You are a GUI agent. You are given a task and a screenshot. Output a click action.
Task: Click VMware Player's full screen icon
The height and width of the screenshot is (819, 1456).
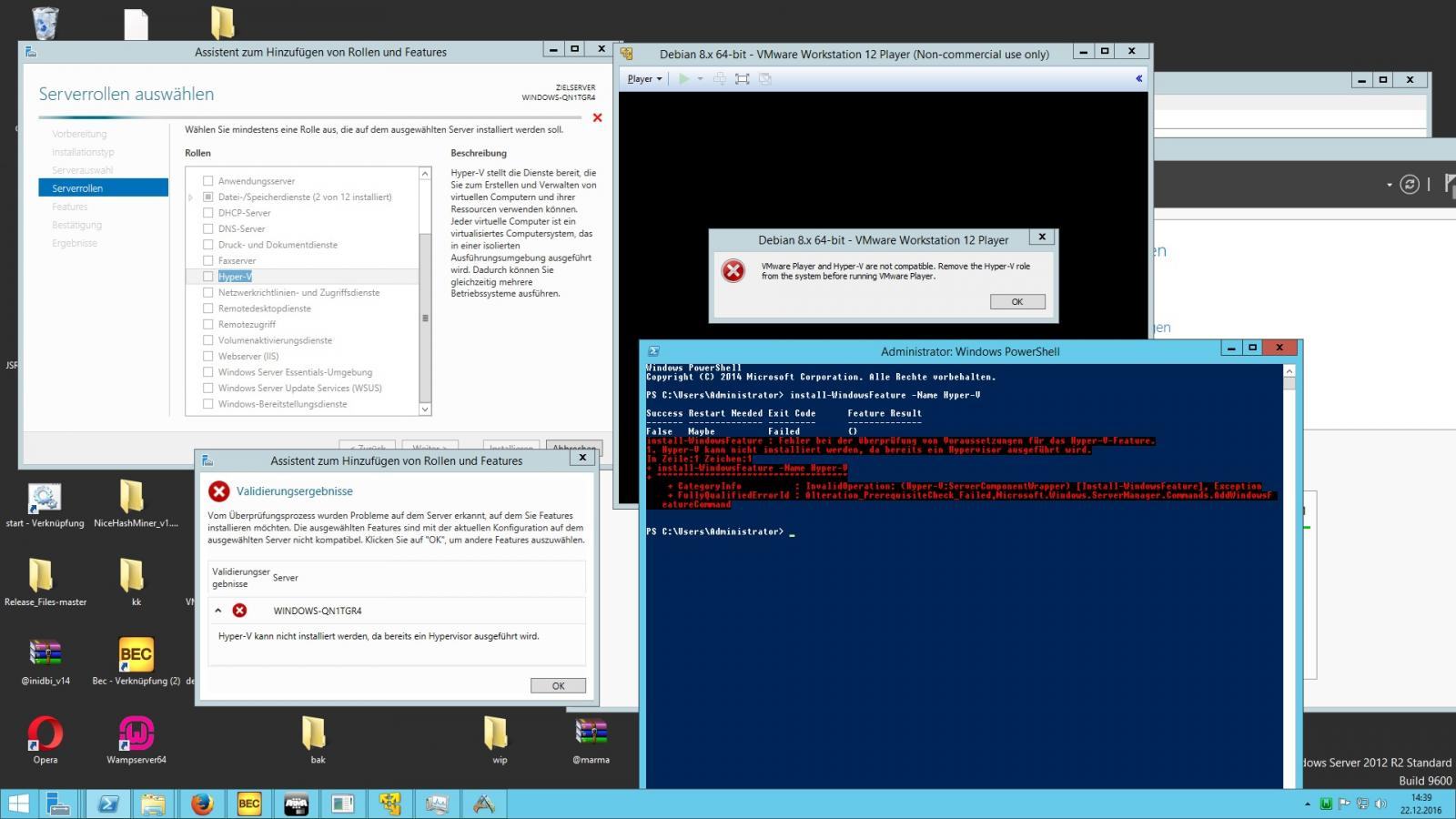[743, 79]
